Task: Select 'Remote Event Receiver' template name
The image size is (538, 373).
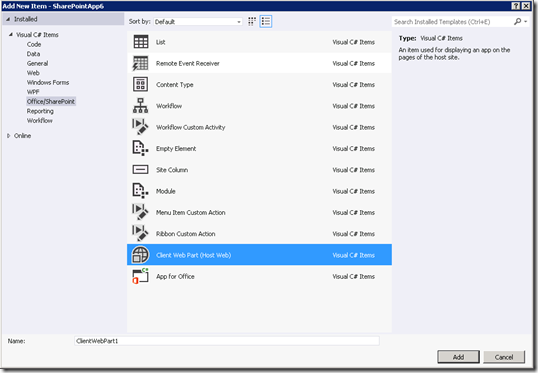Action: (x=188, y=63)
